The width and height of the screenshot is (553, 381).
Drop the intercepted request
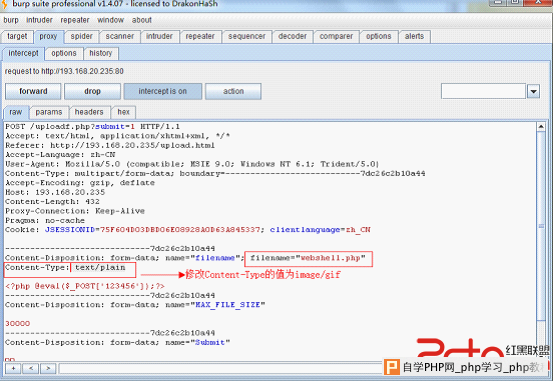tap(92, 91)
